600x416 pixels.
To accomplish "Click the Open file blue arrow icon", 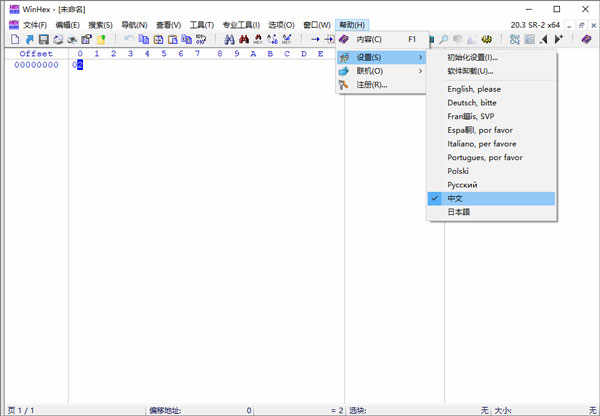I will pos(29,39).
